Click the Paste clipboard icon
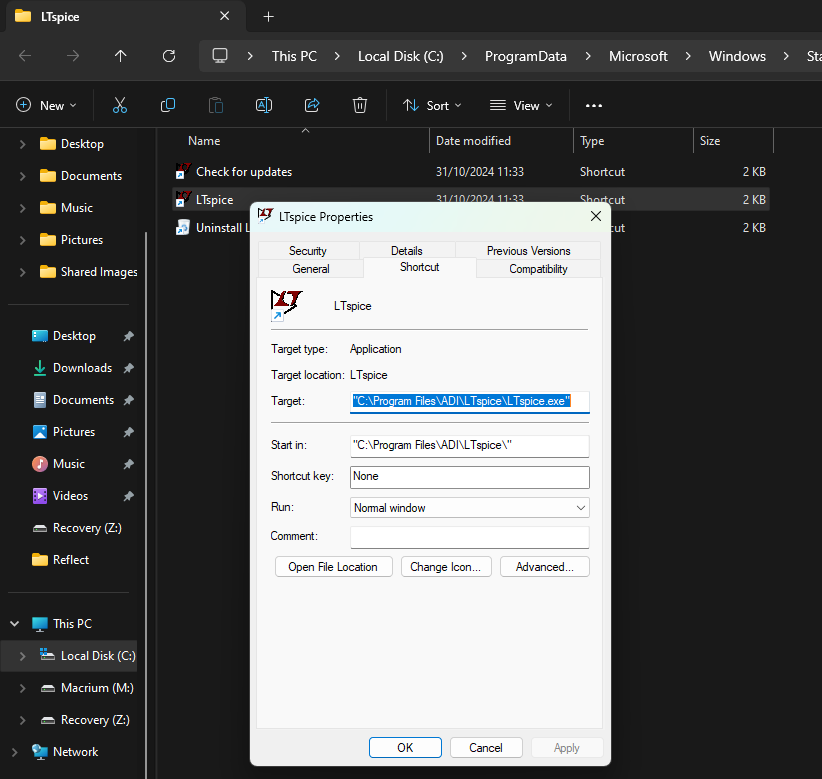 click(216, 105)
